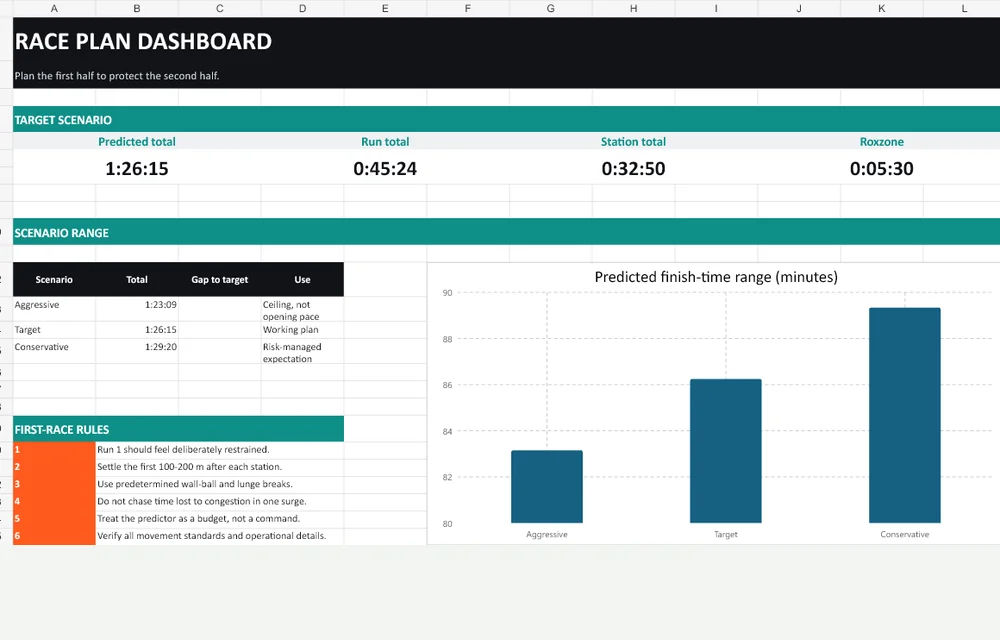Select orange rule number 3 cell
Viewport: 1000px width, 640px height.
point(54,484)
